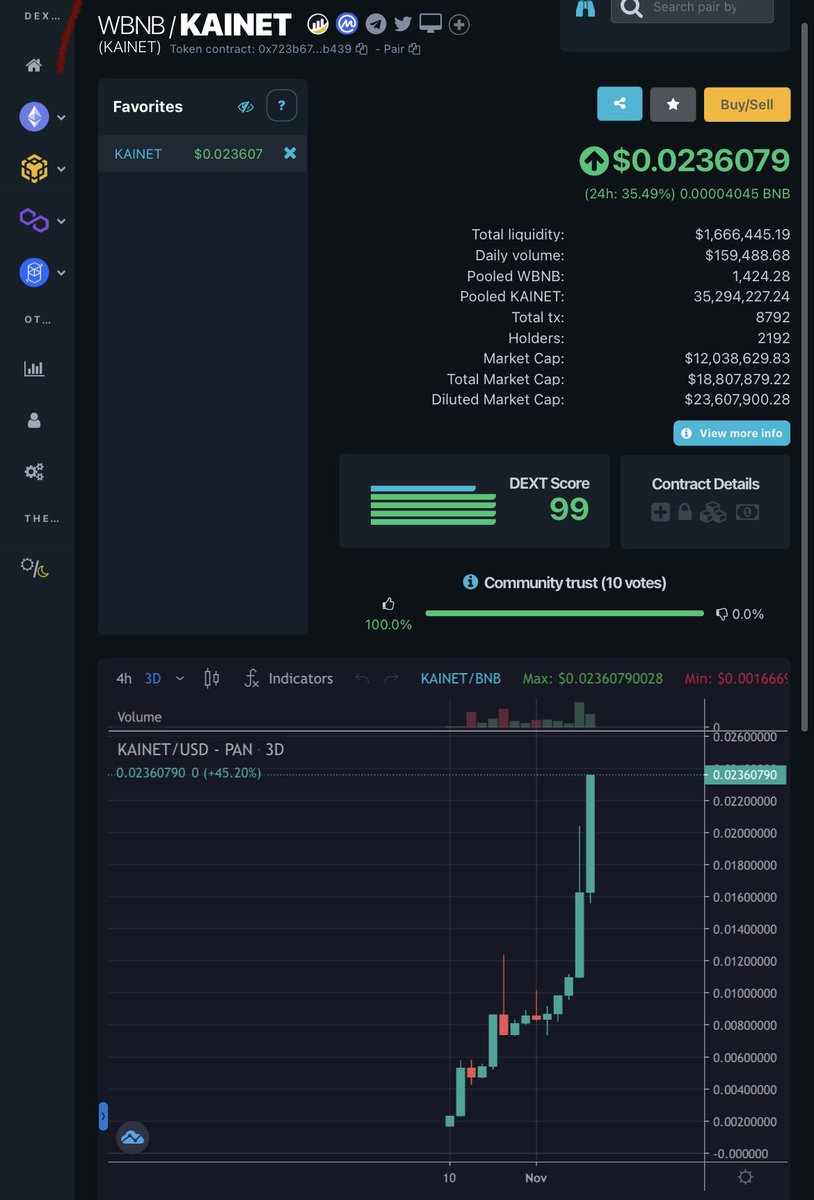The width and height of the screenshot is (814, 1200).
Task: Click the Buy/Sell button
Action: coord(747,104)
